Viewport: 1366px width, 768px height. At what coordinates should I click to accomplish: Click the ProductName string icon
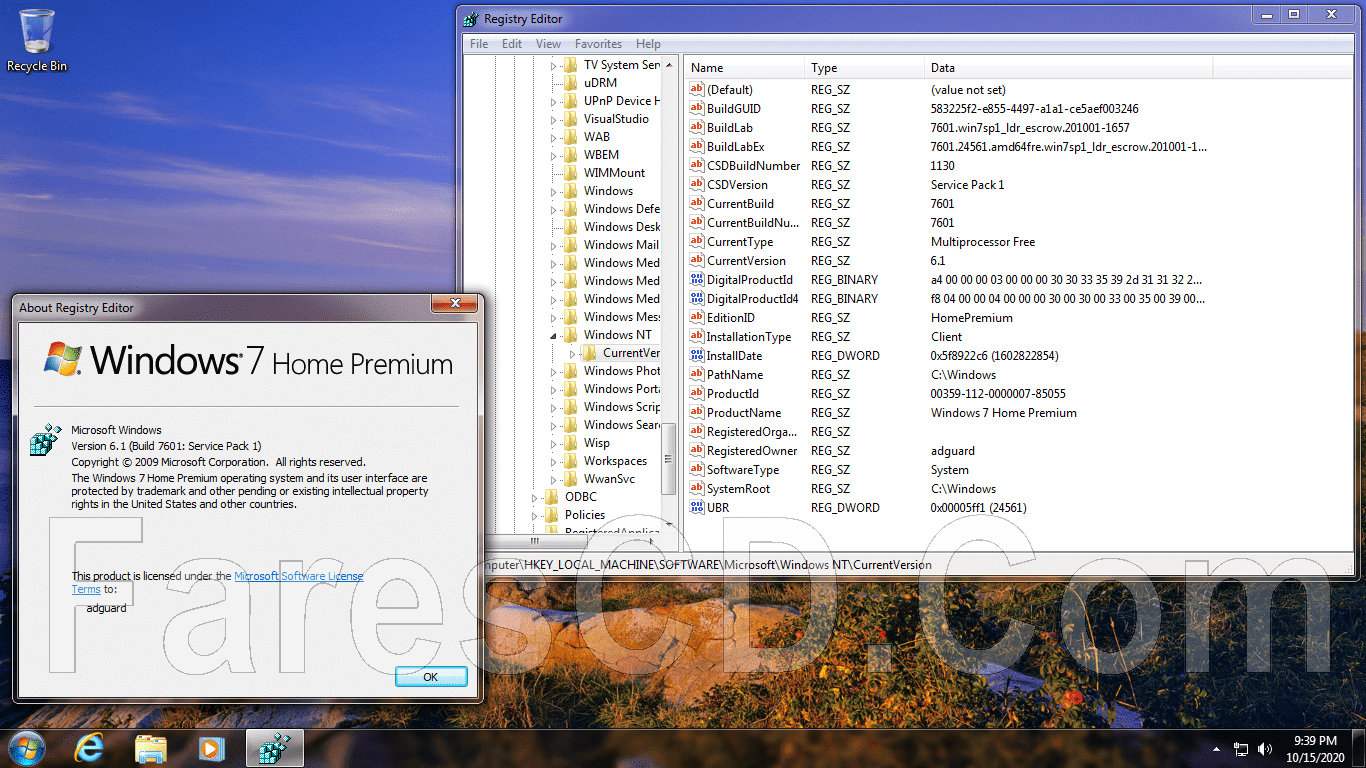[697, 413]
